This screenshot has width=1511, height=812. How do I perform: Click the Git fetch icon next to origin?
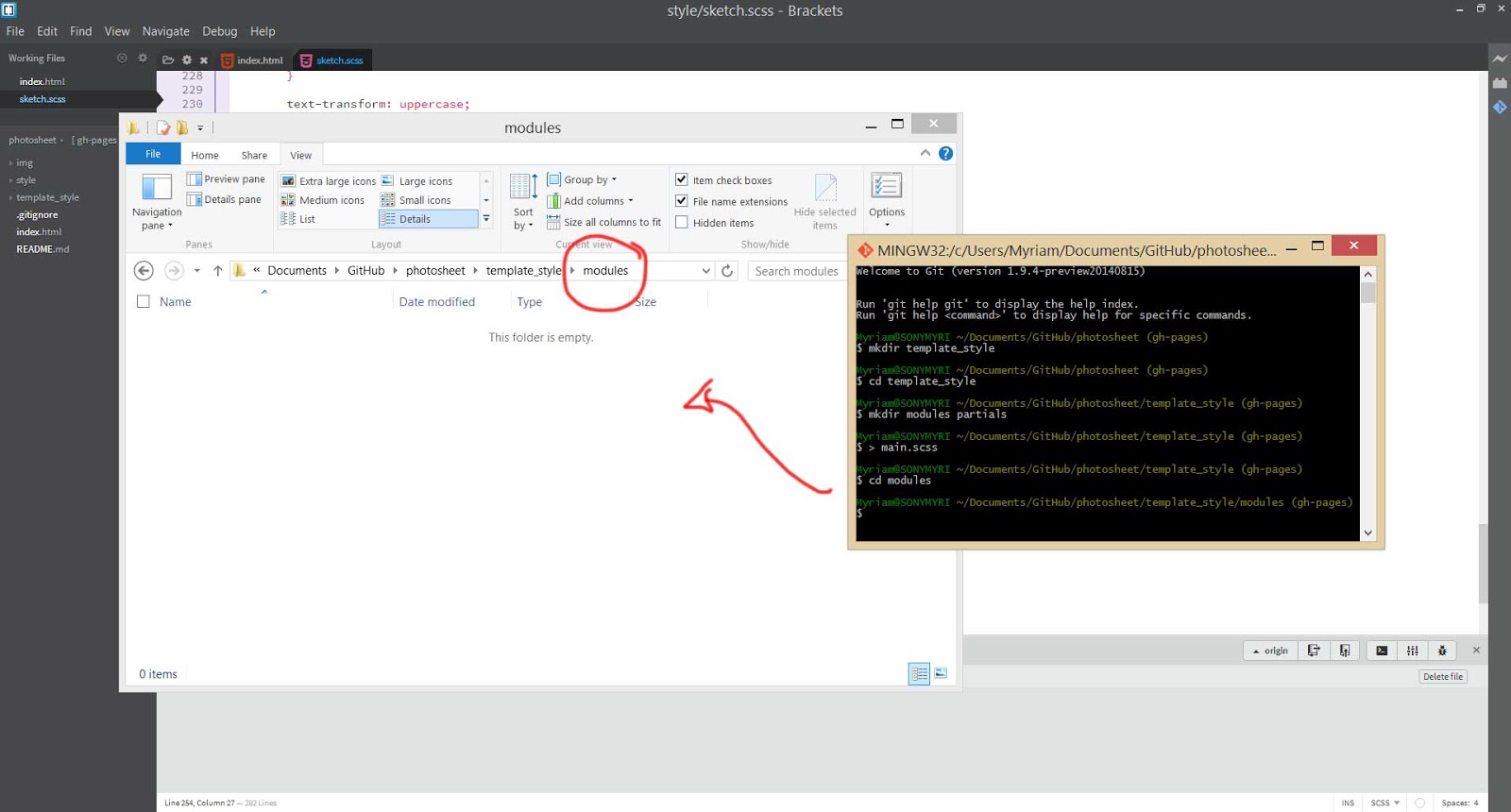1314,651
